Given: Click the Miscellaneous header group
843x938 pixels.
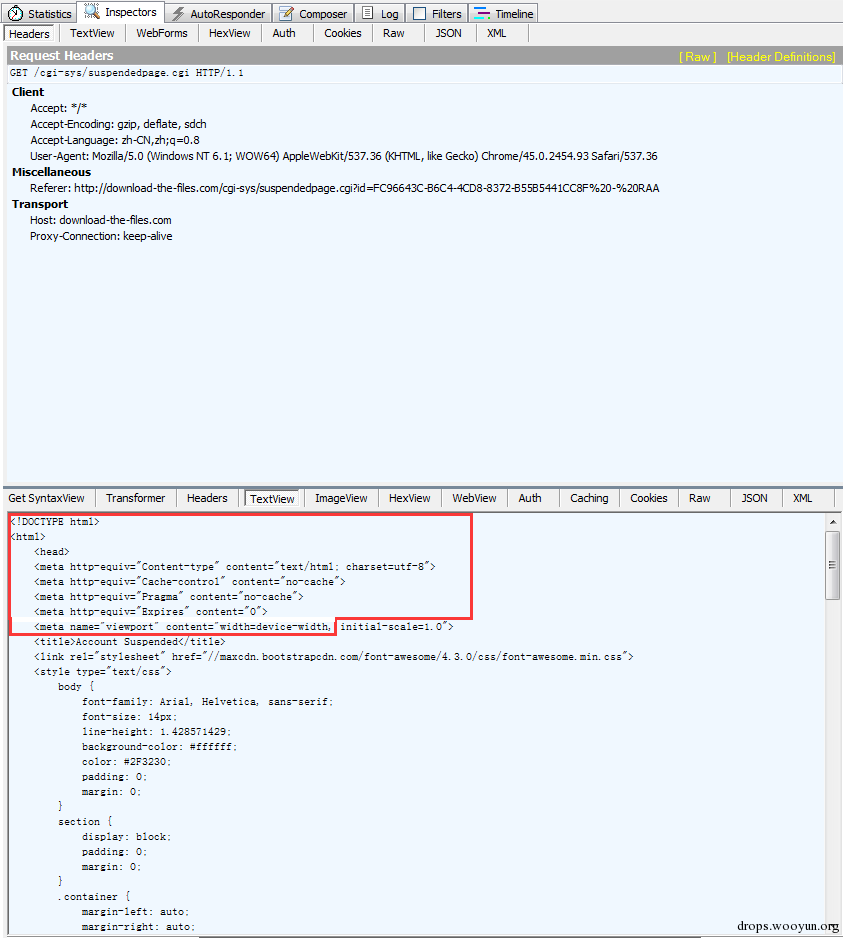Looking at the screenshot, I should [x=51, y=172].
